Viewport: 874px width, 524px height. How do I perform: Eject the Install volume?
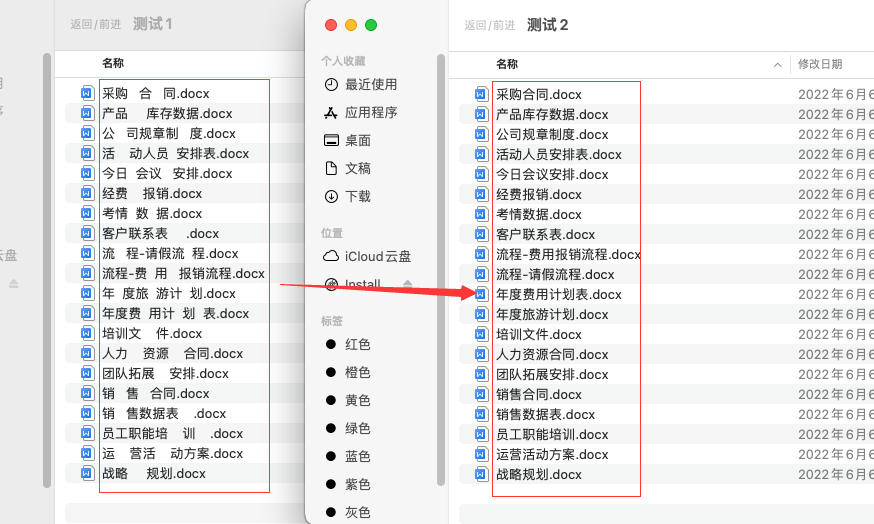408,285
